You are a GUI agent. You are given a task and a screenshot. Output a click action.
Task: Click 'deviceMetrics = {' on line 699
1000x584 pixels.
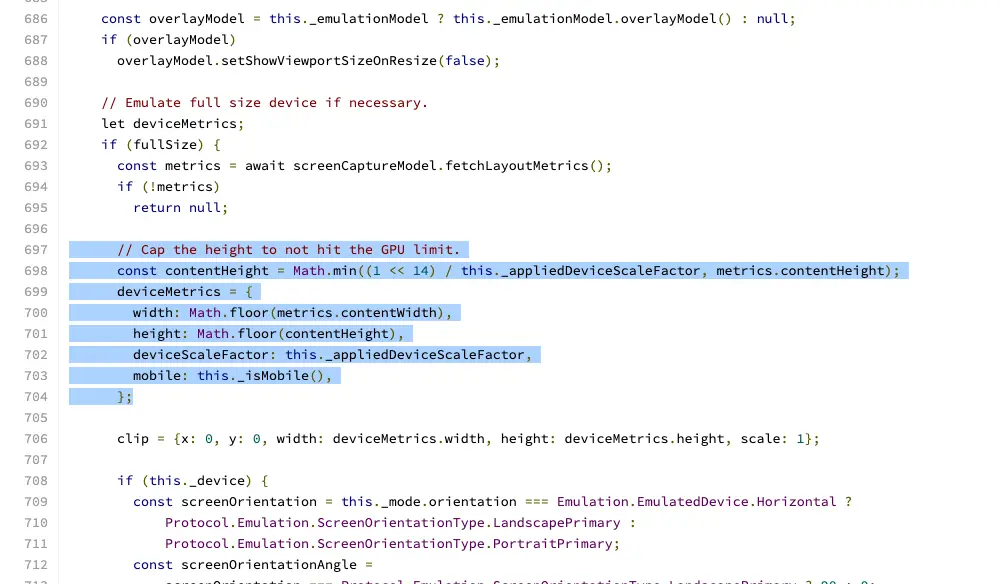click(185, 292)
